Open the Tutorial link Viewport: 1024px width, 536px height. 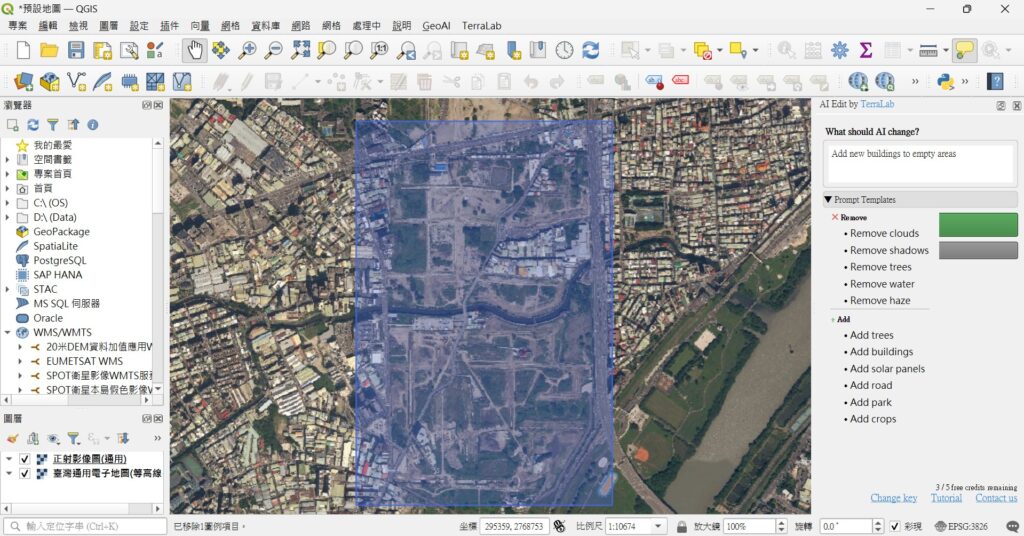(x=946, y=497)
